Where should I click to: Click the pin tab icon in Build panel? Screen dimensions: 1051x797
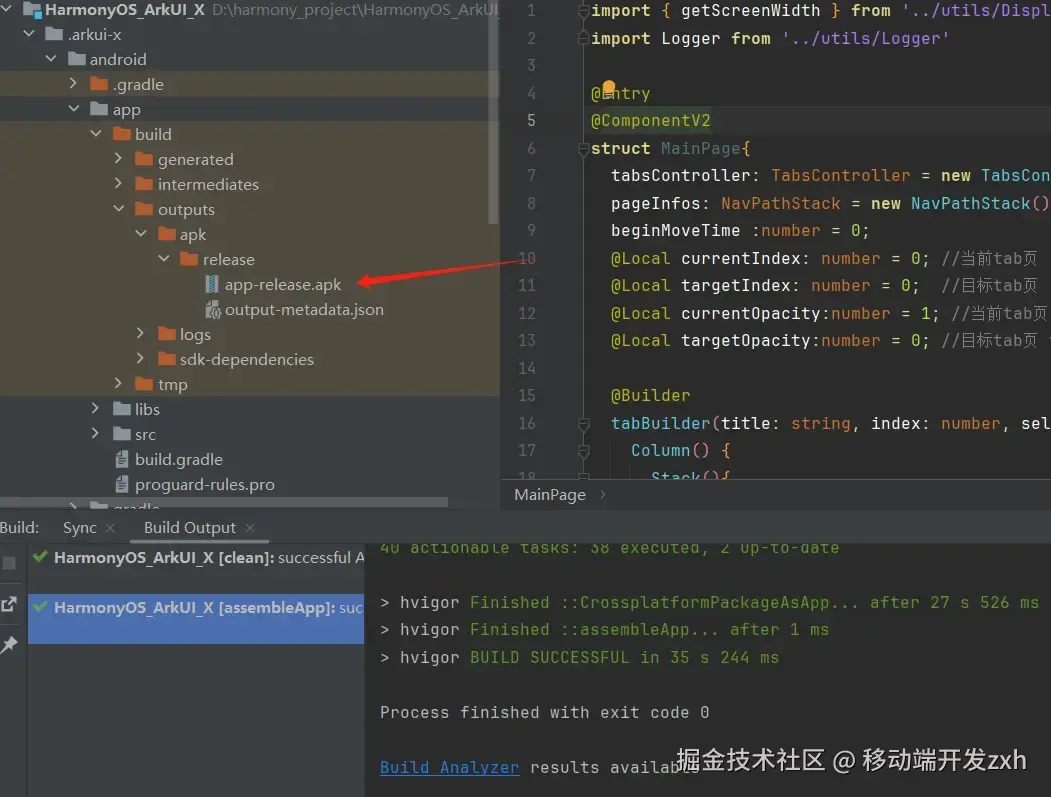[9, 645]
